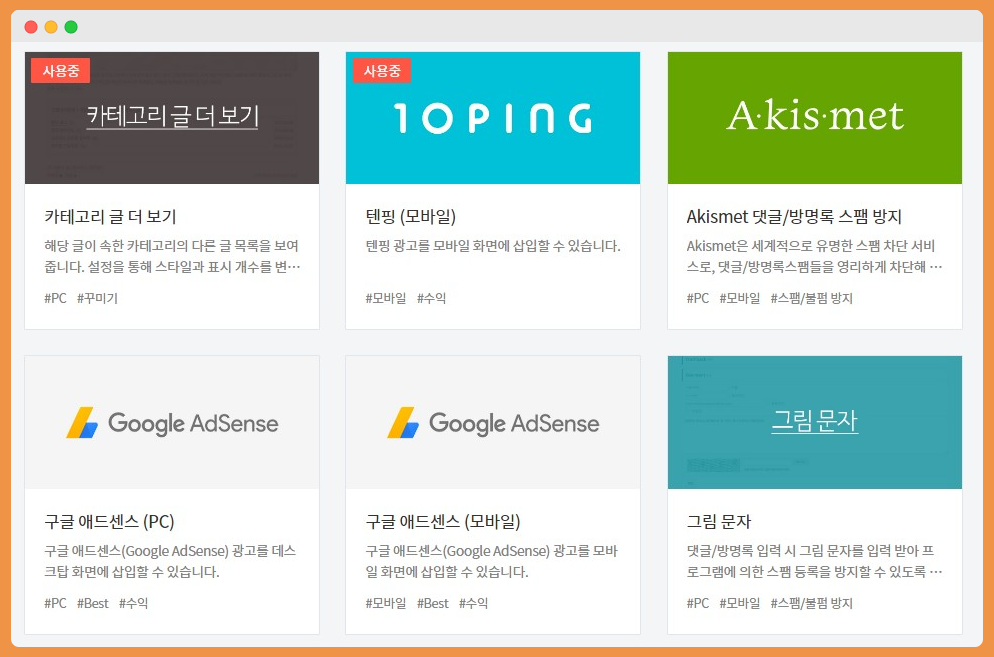Click #수익 tag on 구글 애드센스 (PC) card
Image resolution: width=994 pixels, height=657 pixels.
pos(134,603)
